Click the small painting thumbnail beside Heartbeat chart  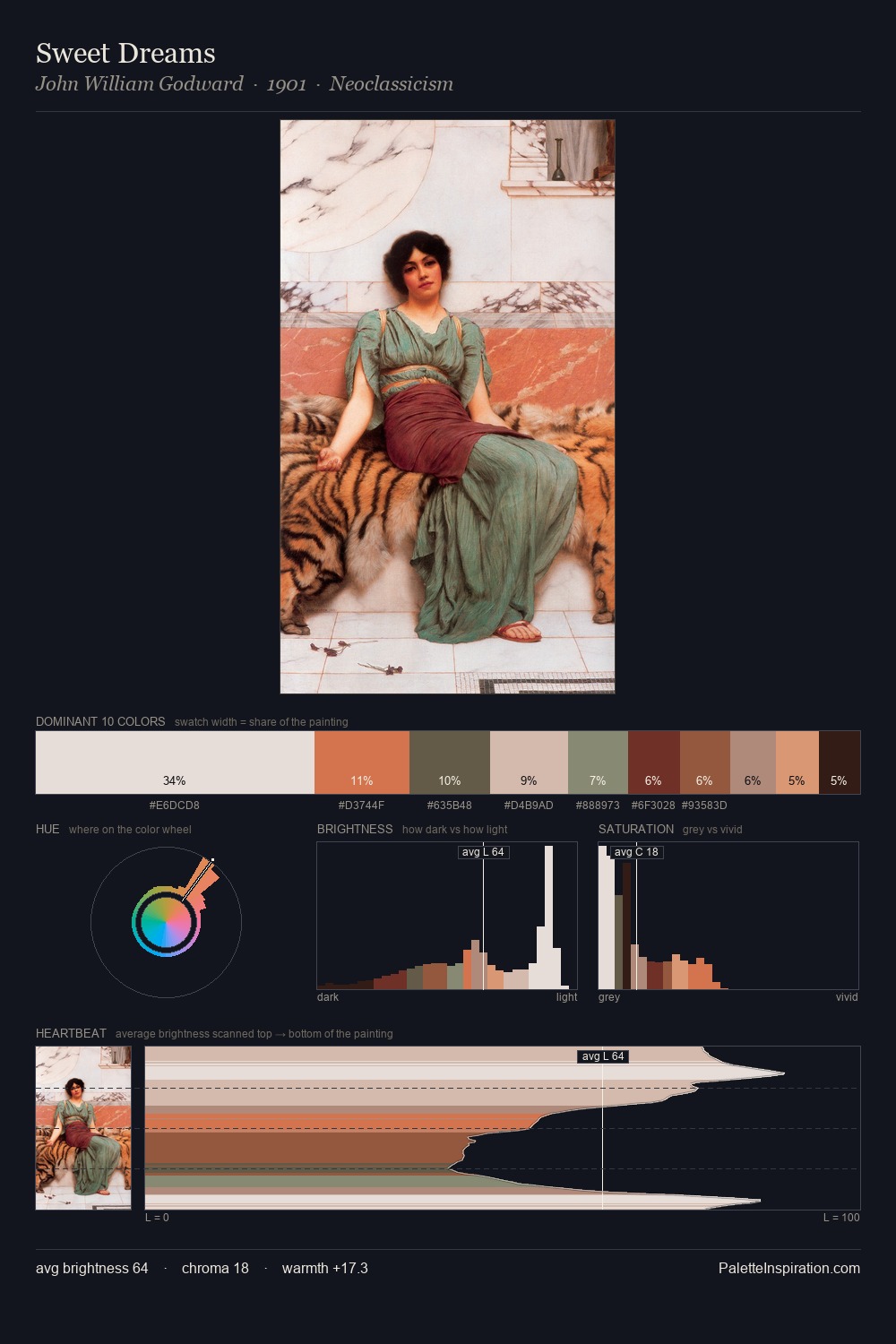point(83,1128)
